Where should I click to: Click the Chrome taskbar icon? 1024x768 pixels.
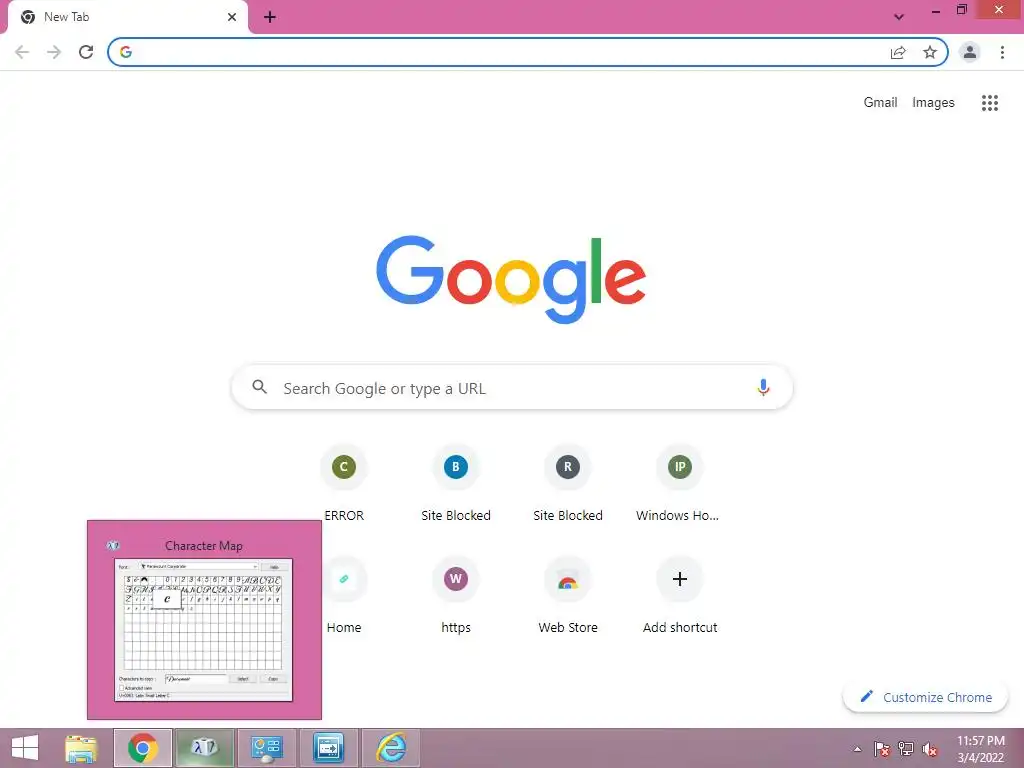tap(142, 748)
